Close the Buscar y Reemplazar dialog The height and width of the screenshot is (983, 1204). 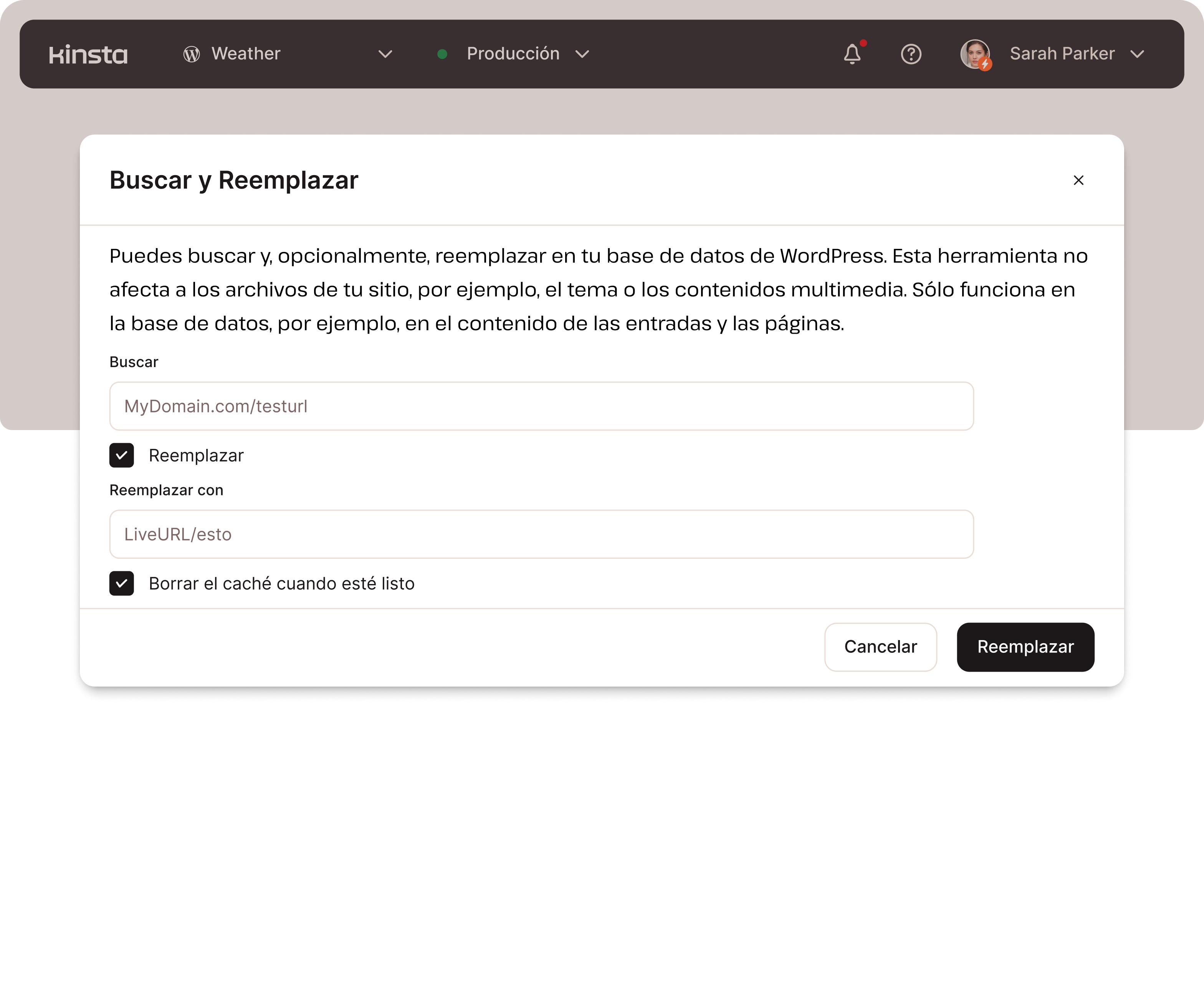point(1078,180)
